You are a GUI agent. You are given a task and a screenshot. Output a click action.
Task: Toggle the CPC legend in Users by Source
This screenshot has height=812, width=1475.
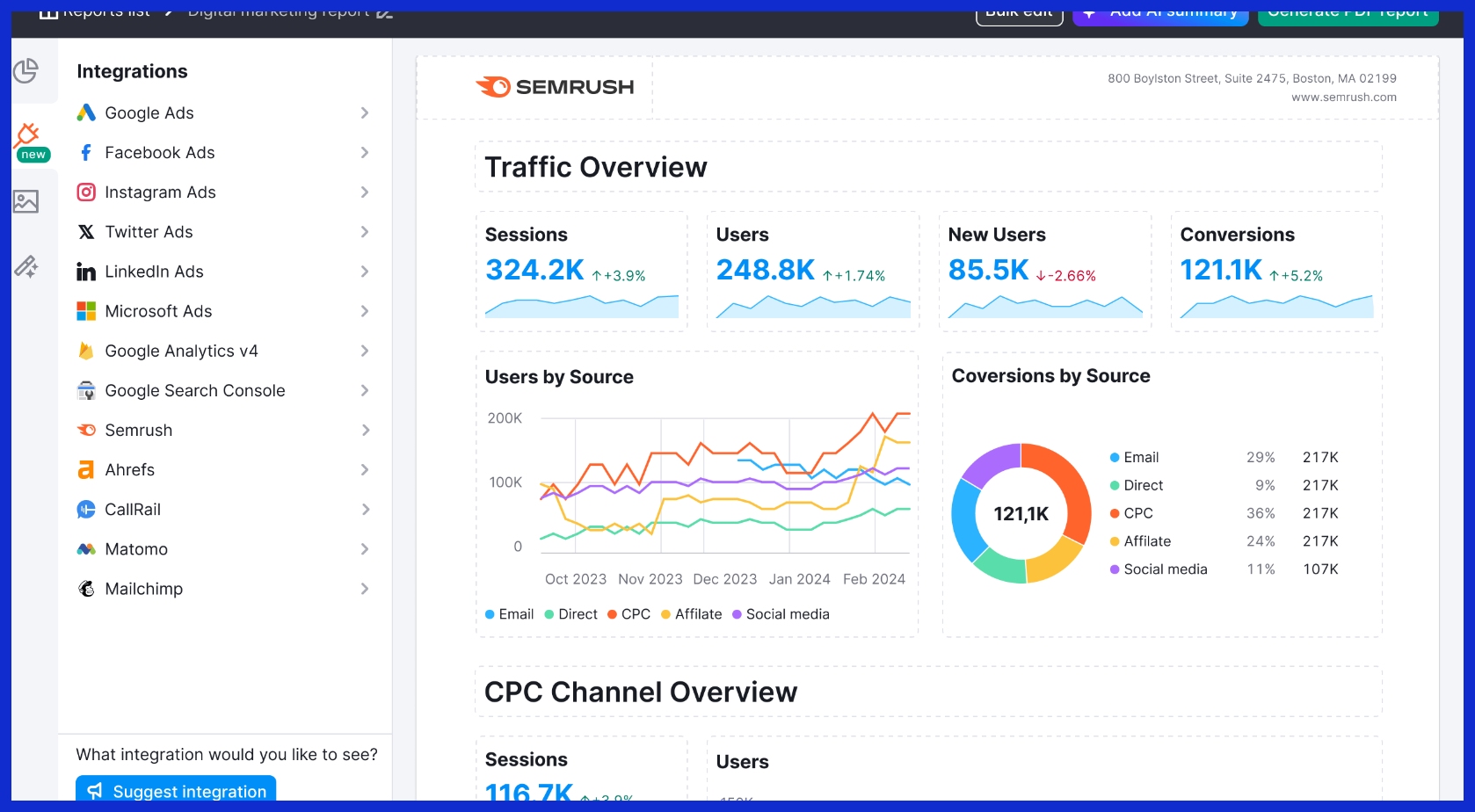(629, 614)
